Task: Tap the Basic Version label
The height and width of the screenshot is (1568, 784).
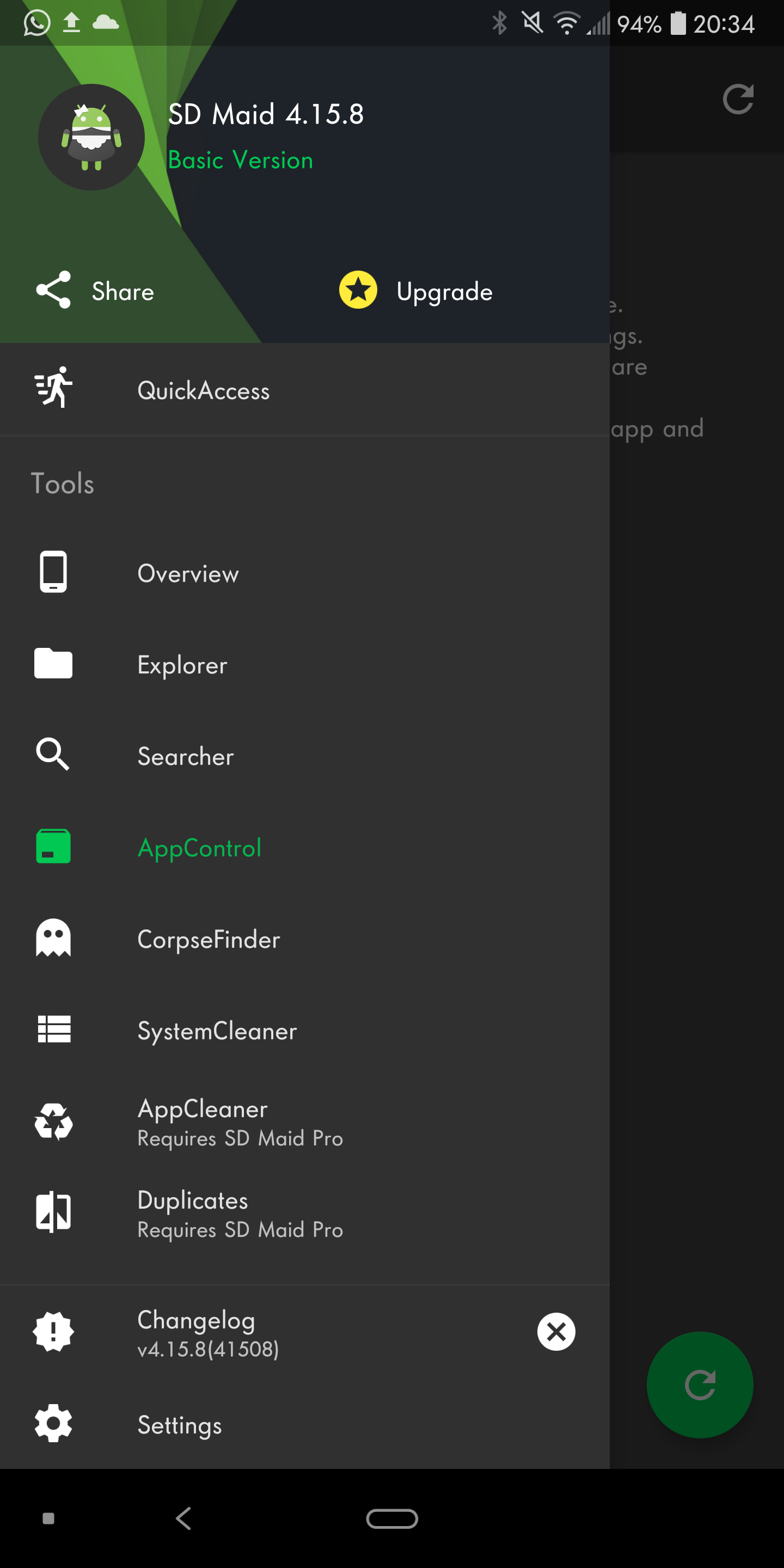Action: coord(241,160)
